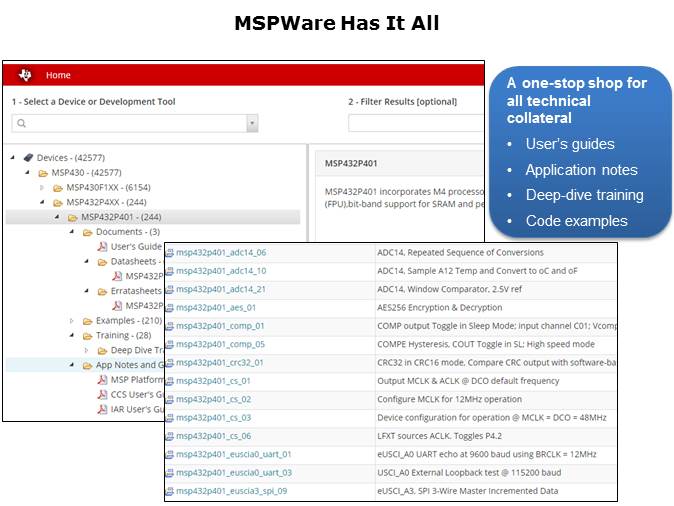The image size is (674, 506).
Task: Open the msp432p401_euscia0_uart_01 example link
Action: 234,454
